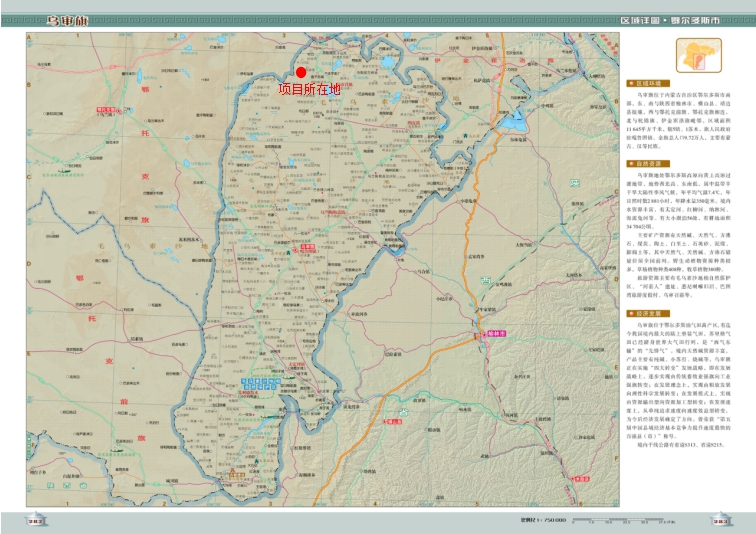Select the red 项目所在地 label

(x=309, y=89)
